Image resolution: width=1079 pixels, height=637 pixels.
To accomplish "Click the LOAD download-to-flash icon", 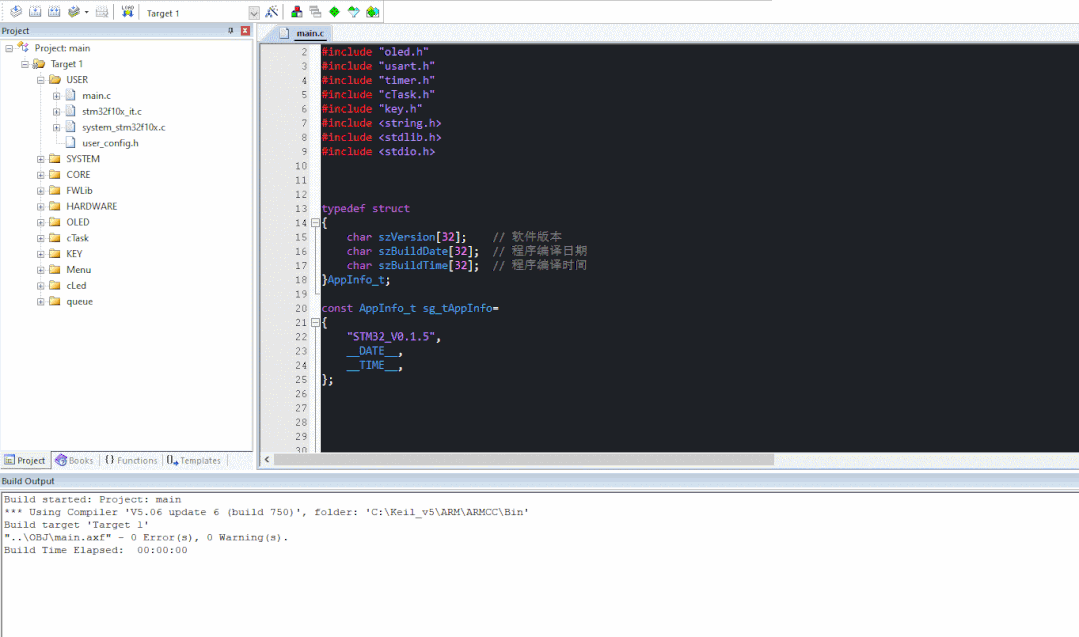I will click(x=128, y=12).
